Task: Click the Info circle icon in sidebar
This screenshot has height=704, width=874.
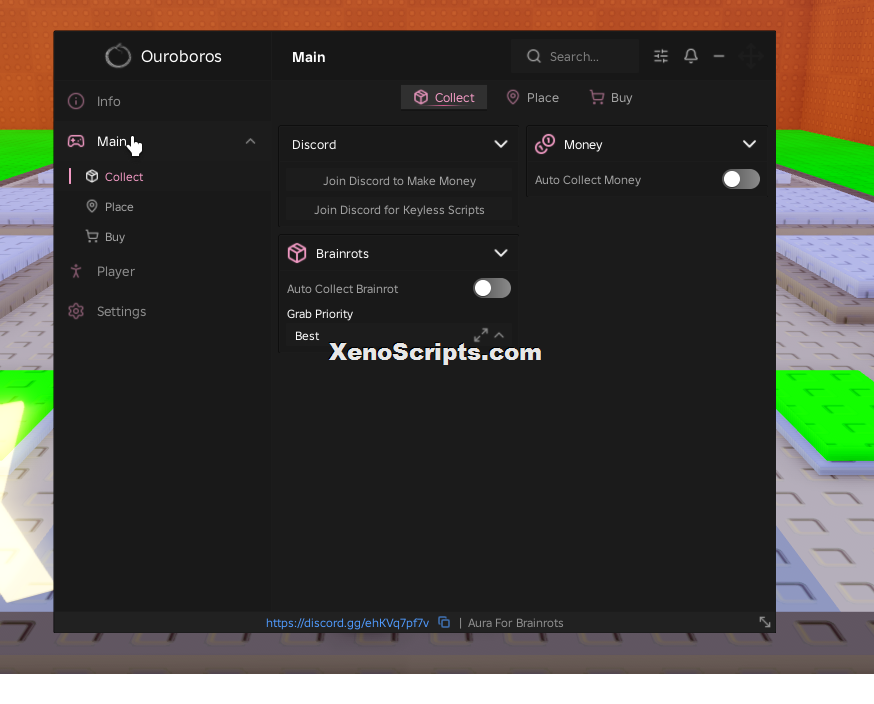Action: 76,101
